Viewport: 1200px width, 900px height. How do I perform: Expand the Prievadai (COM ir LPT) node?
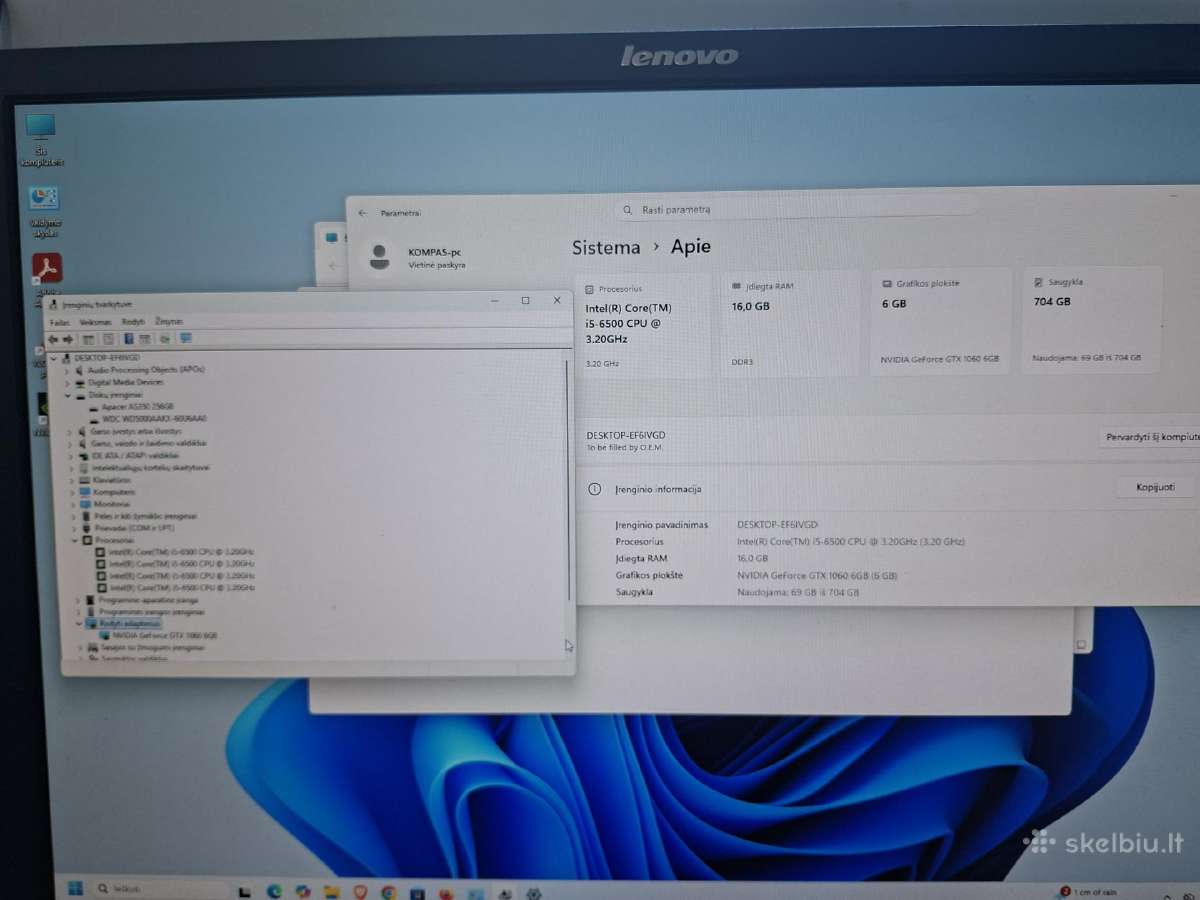pyautogui.click(x=73, y=528)
